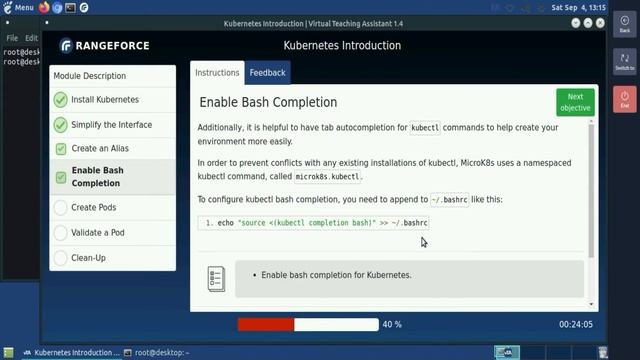Switch to Kubernetes Introduction taskbar entry
Screen dimensions: 640x360
click(x=71, y=353)
